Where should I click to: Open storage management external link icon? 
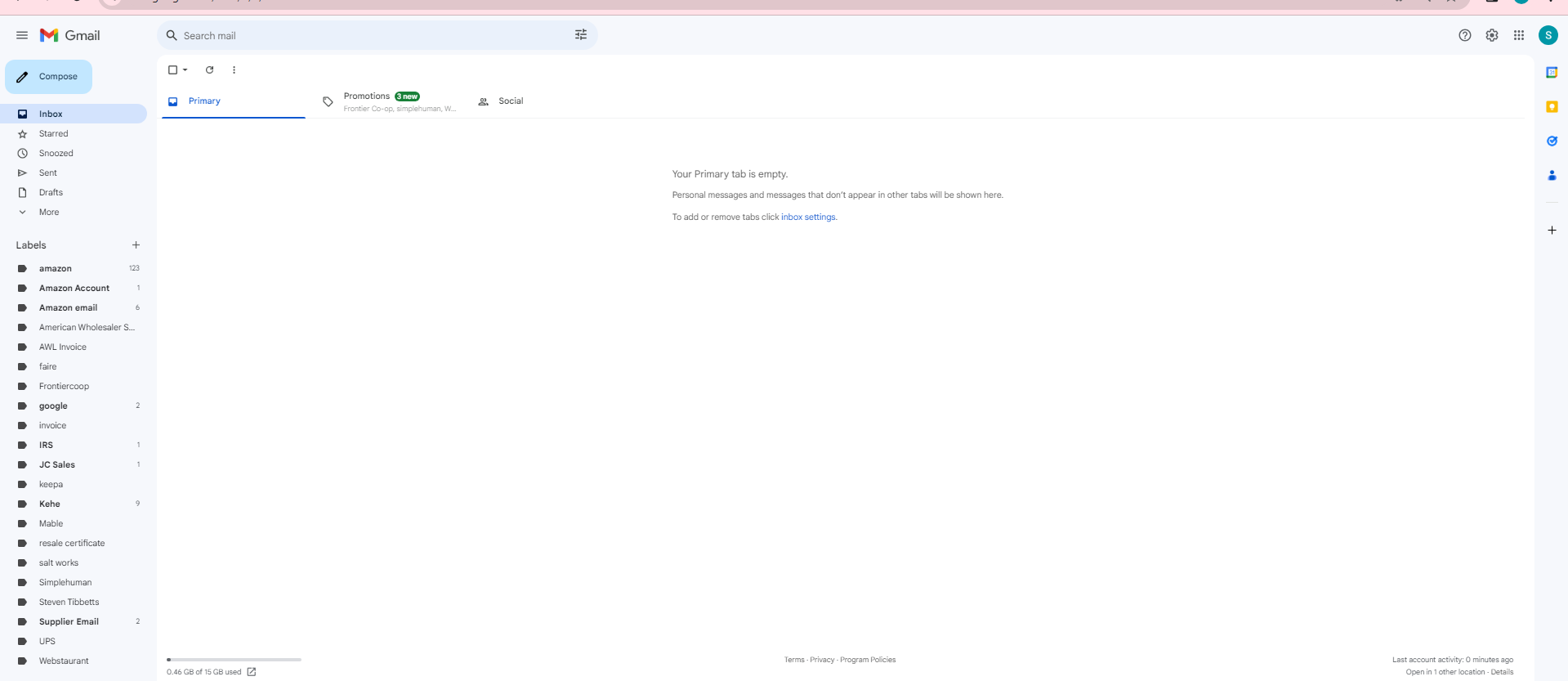click(x=252, y=672)
